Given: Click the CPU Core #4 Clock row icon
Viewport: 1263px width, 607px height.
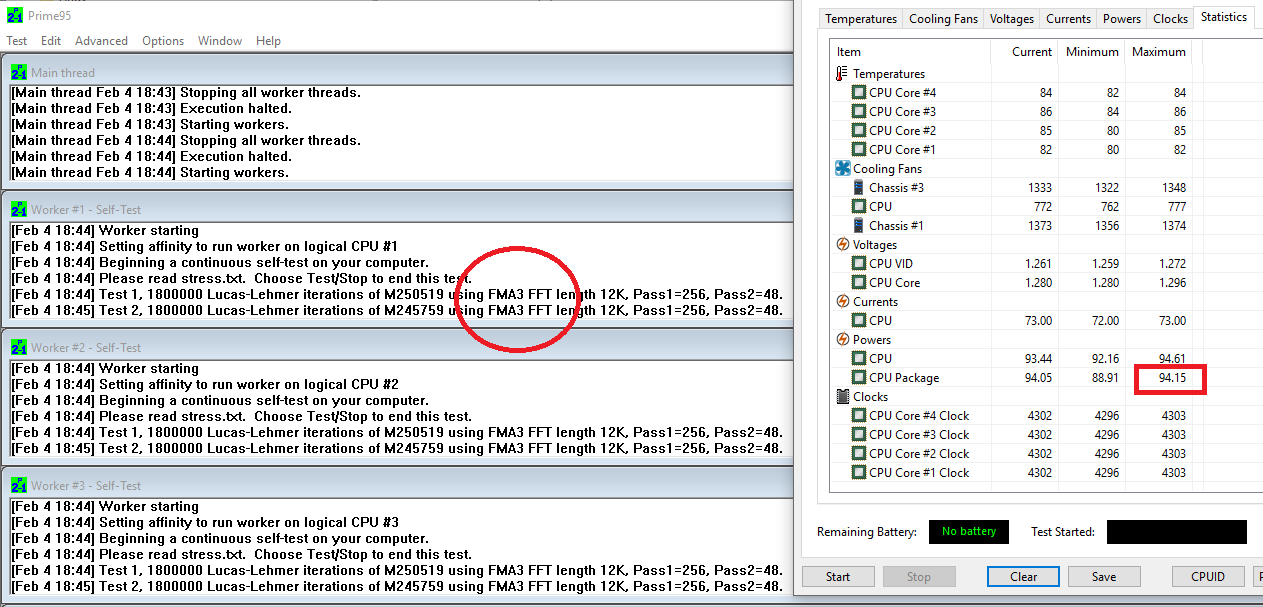Looking at the screenshot, I should click(x=858, y=415).
